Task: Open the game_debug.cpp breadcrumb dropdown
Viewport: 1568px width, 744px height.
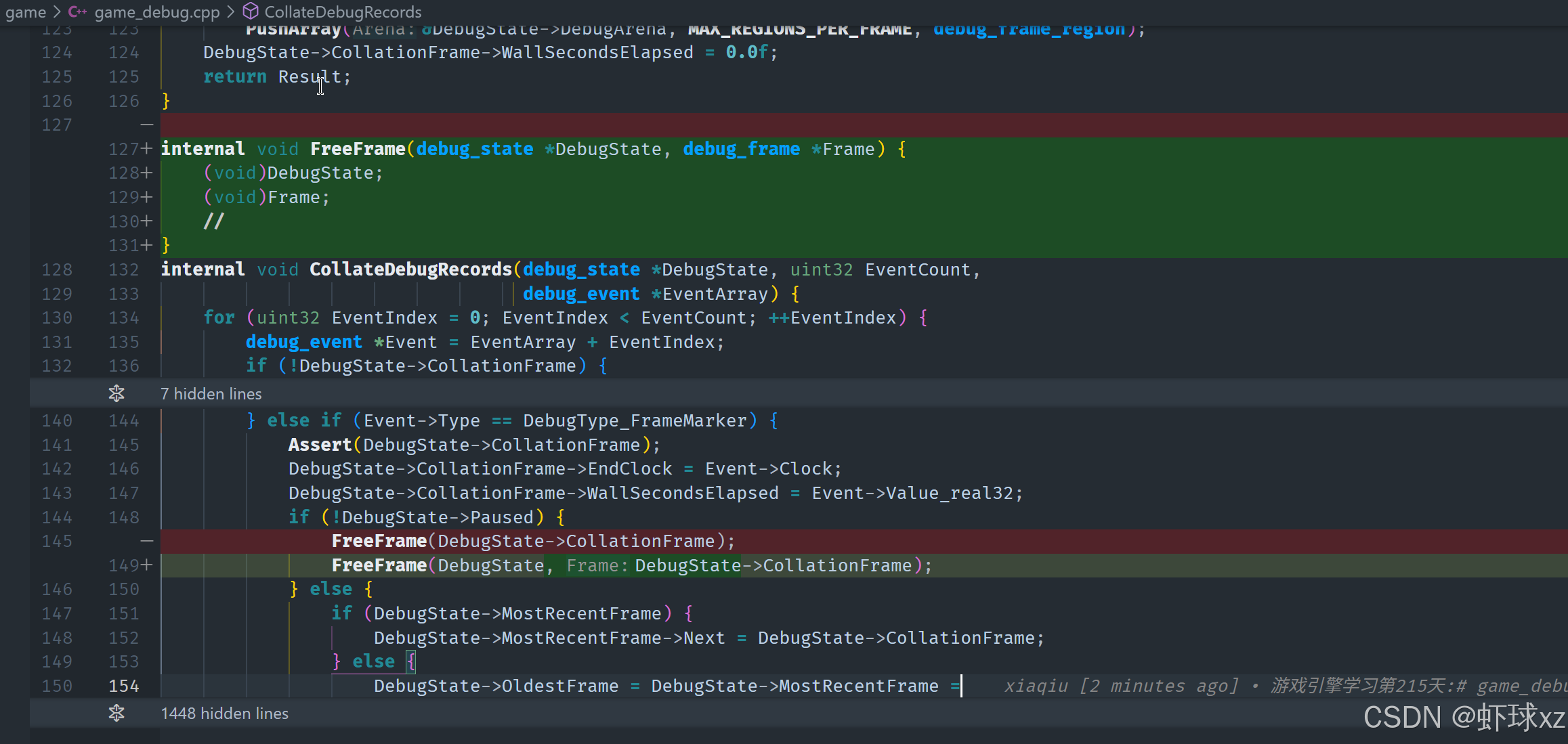Action: pos(157,12)
